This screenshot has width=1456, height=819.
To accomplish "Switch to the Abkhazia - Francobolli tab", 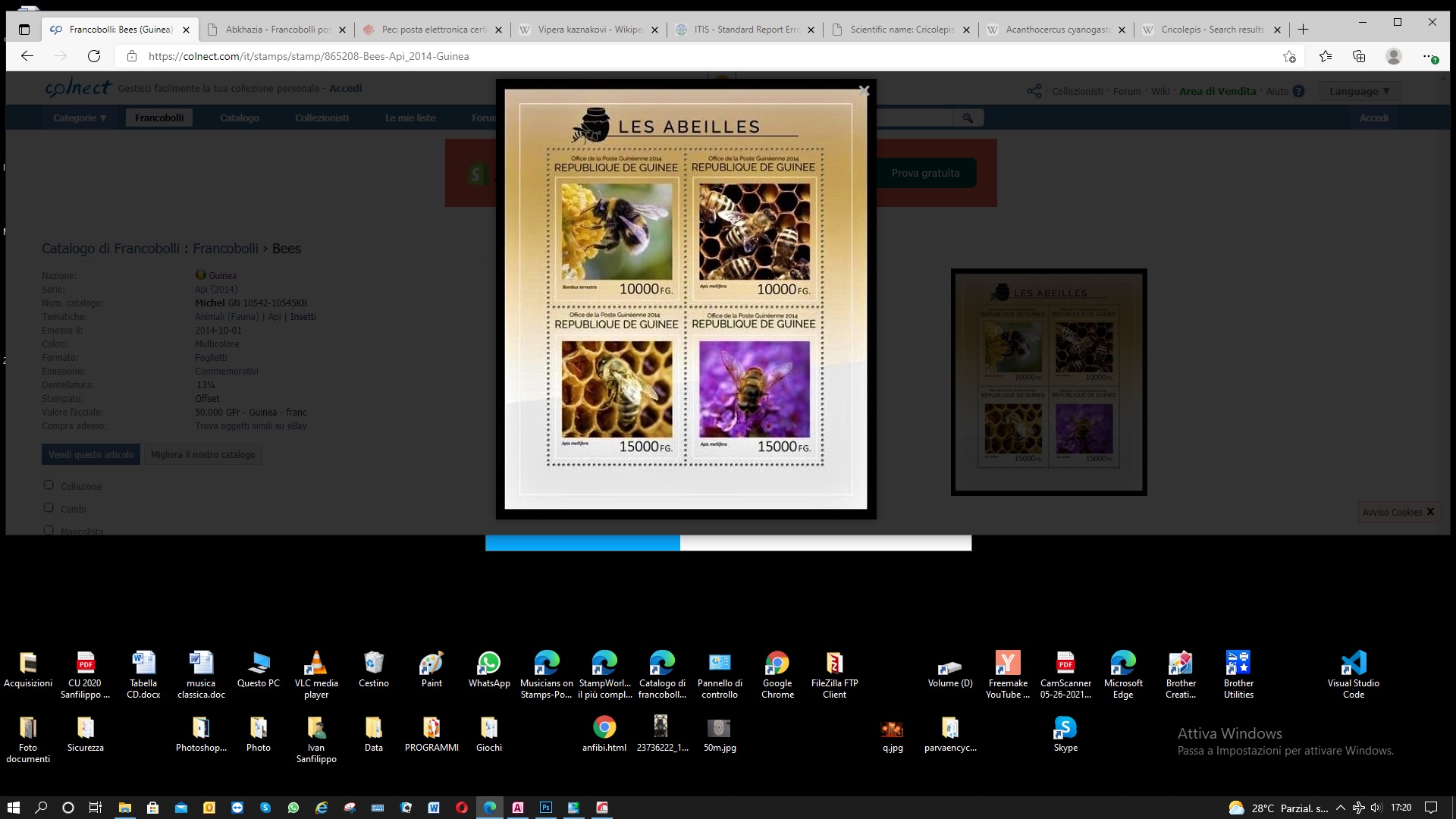I will 278,30.
